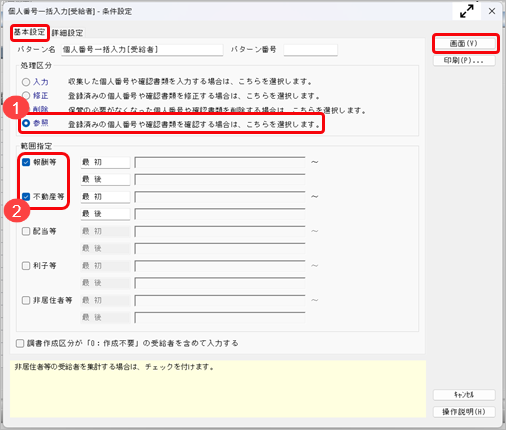Image resolution: width=506 pixels, height=430 pixels.
Task: Click 配当等 最初 disabled selector
Action: (105, 231)
